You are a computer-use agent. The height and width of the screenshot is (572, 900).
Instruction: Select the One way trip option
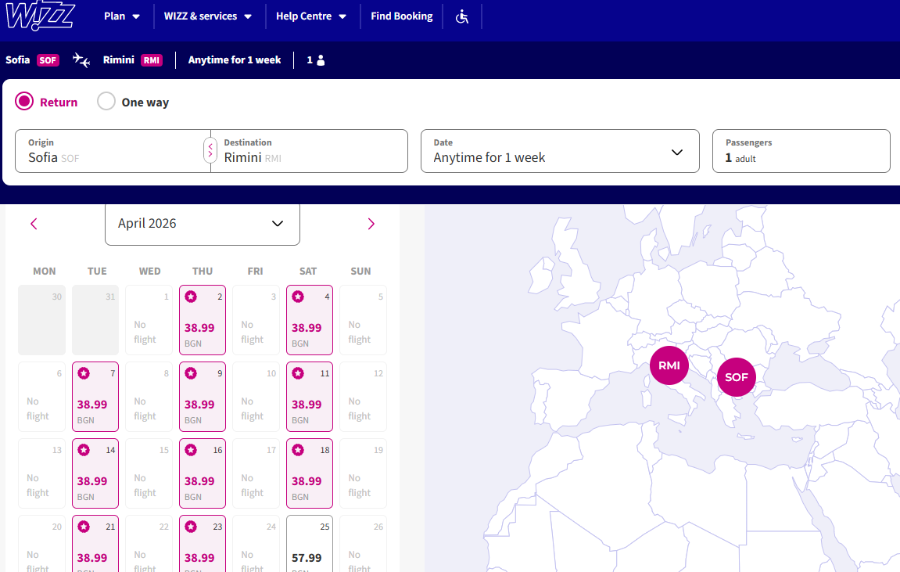coord(133,102)
